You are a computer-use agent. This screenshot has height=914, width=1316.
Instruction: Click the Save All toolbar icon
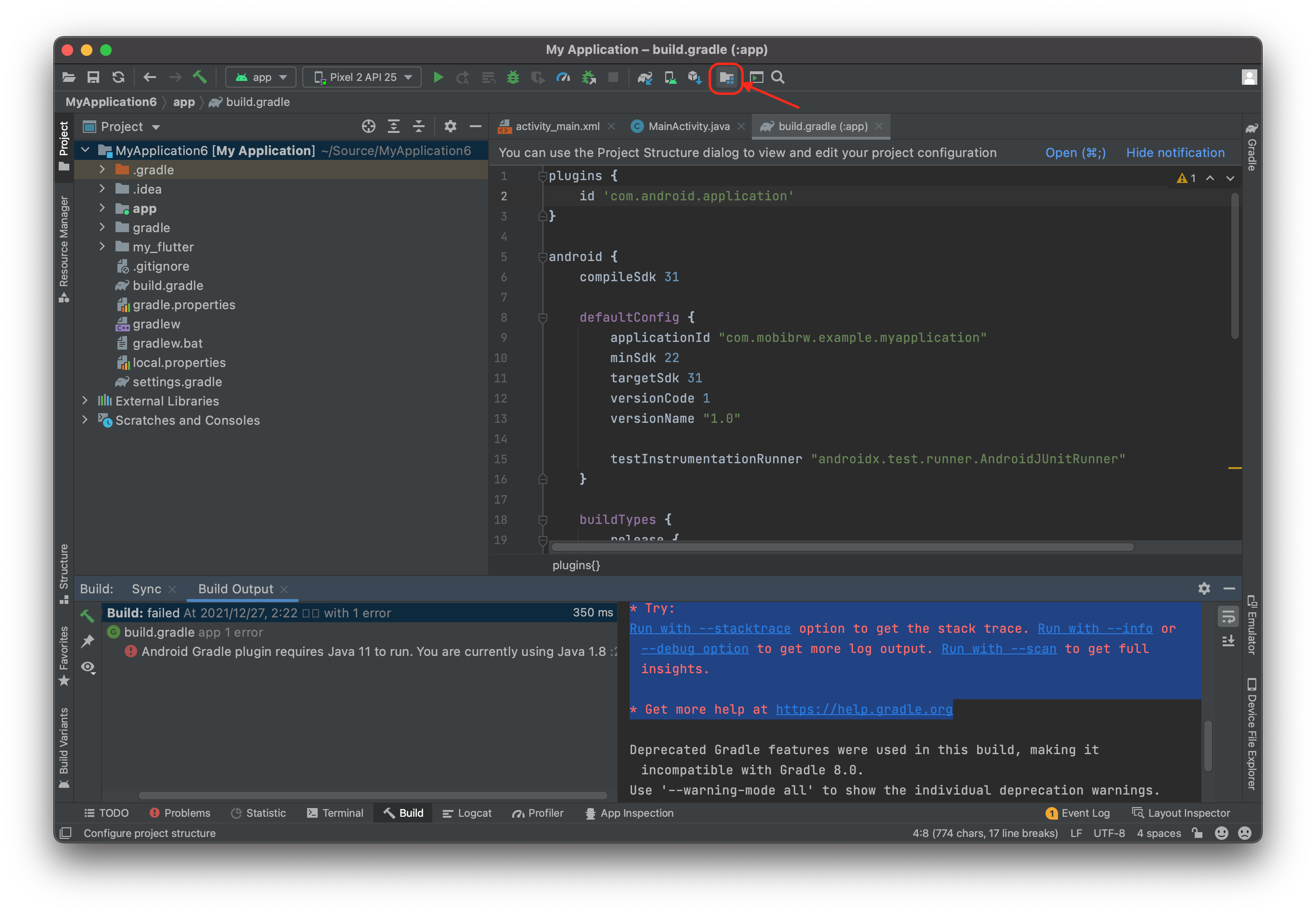pyautogui.click(x=93, y=78)
